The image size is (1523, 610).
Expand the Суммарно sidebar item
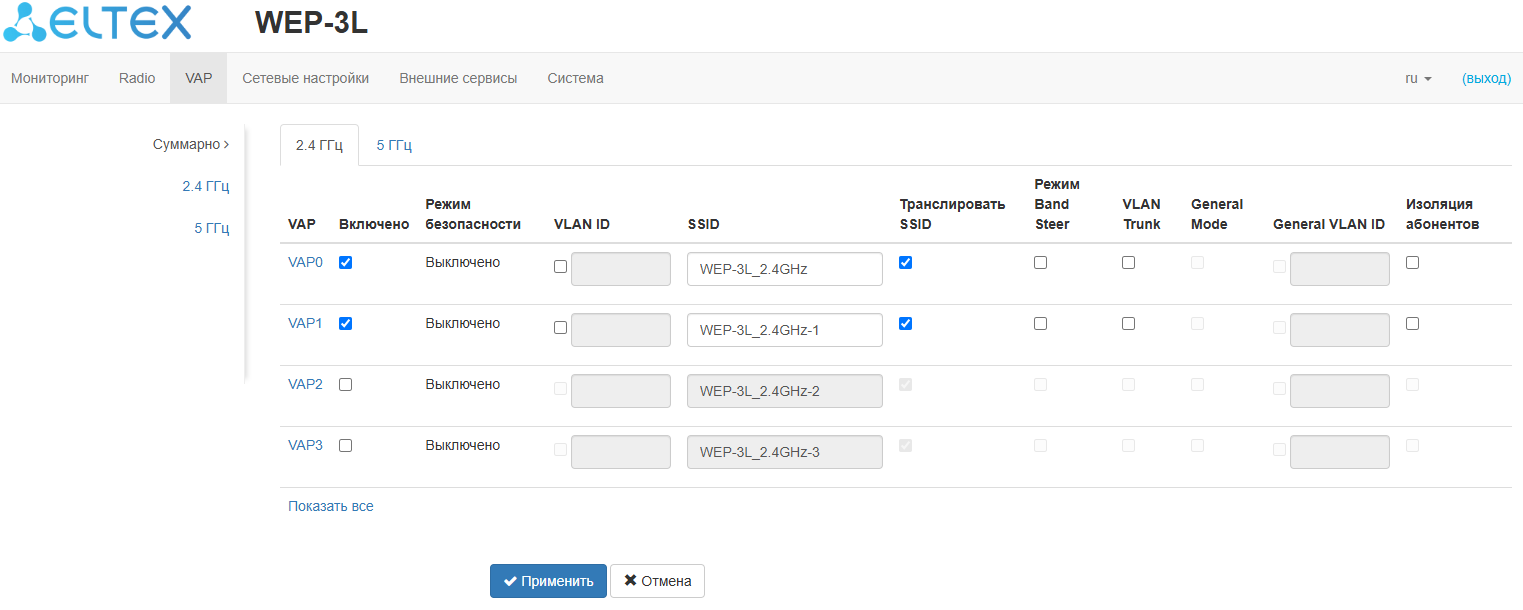click(x=190, y=145)
